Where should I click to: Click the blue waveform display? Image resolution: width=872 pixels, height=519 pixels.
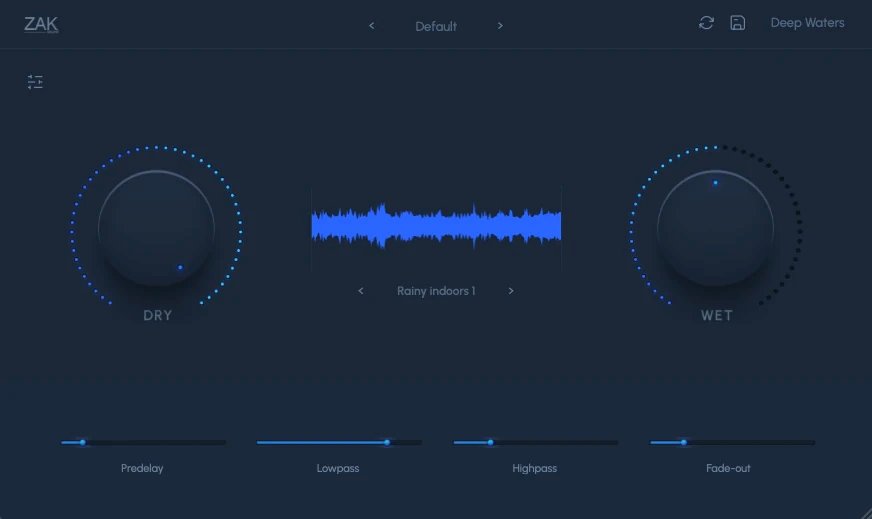tap(436, 226)
